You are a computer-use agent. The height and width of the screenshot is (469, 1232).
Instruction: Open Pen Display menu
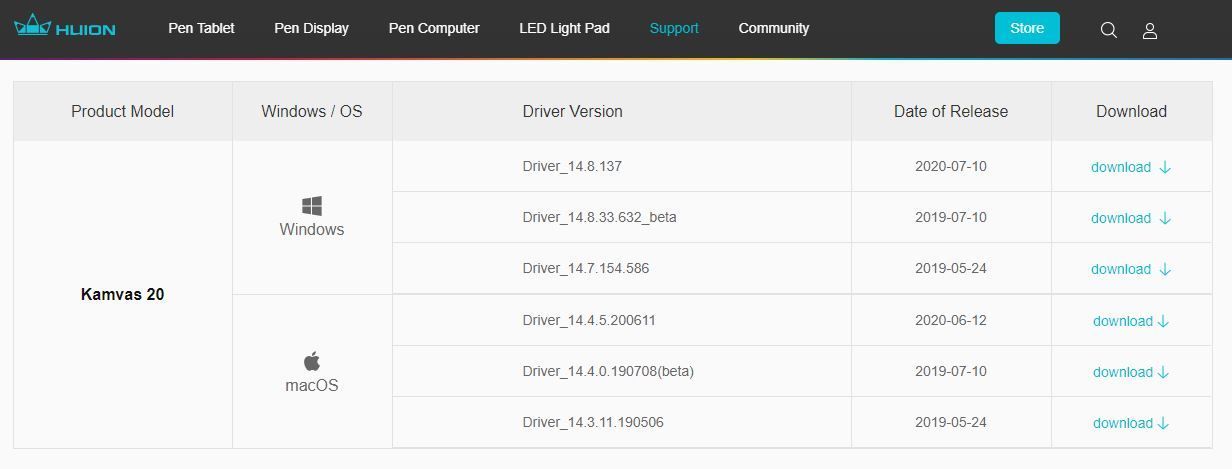[x=311, y=28]
